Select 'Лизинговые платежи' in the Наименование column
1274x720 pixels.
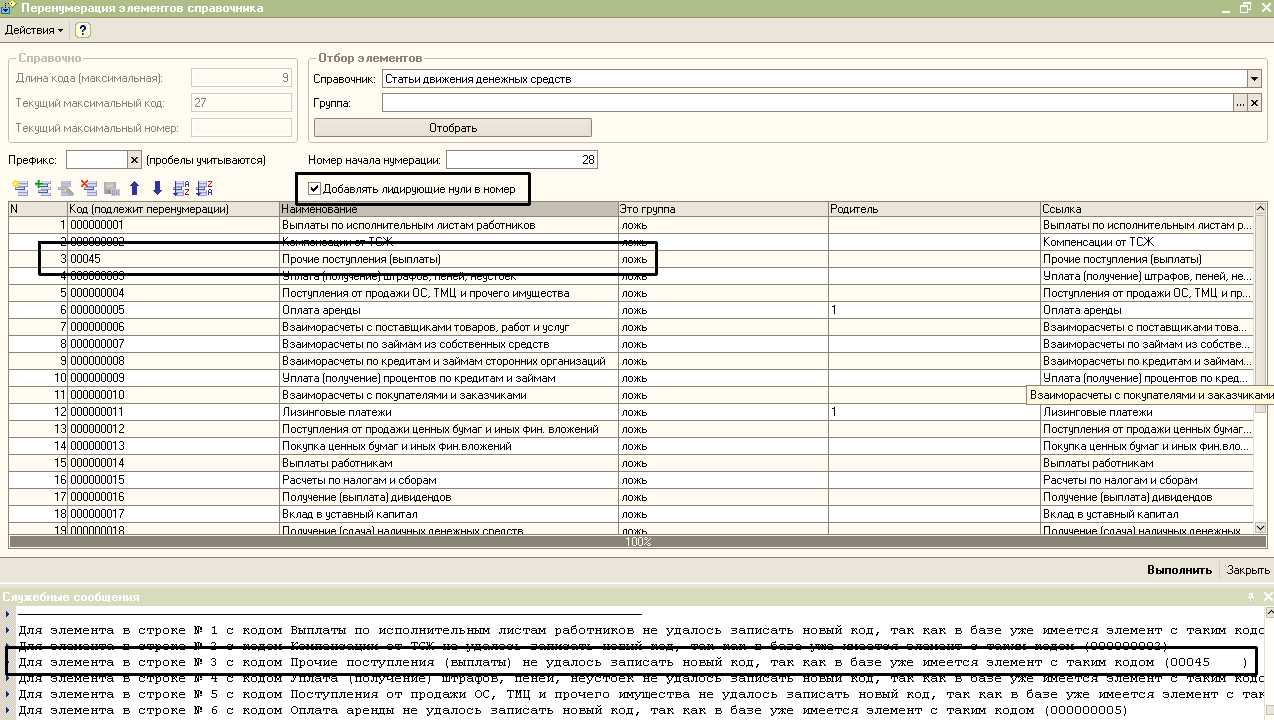tap(449, 412)
